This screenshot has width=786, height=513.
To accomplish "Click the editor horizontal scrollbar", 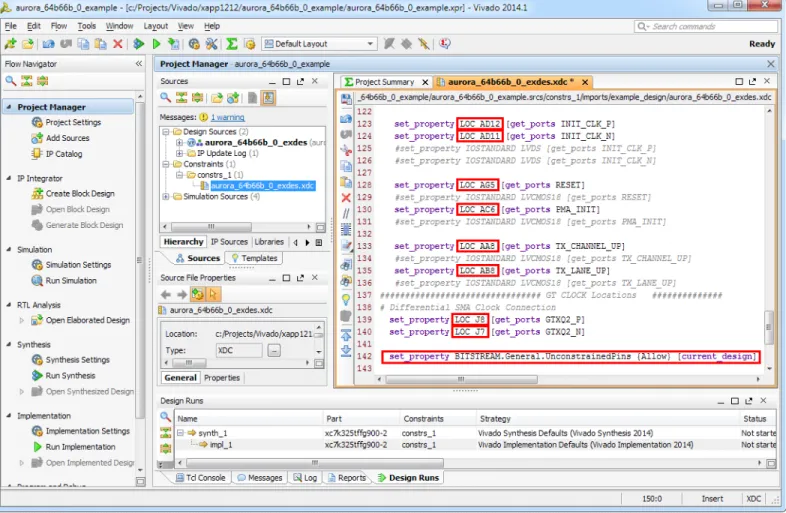I will (x=461, y=380).
